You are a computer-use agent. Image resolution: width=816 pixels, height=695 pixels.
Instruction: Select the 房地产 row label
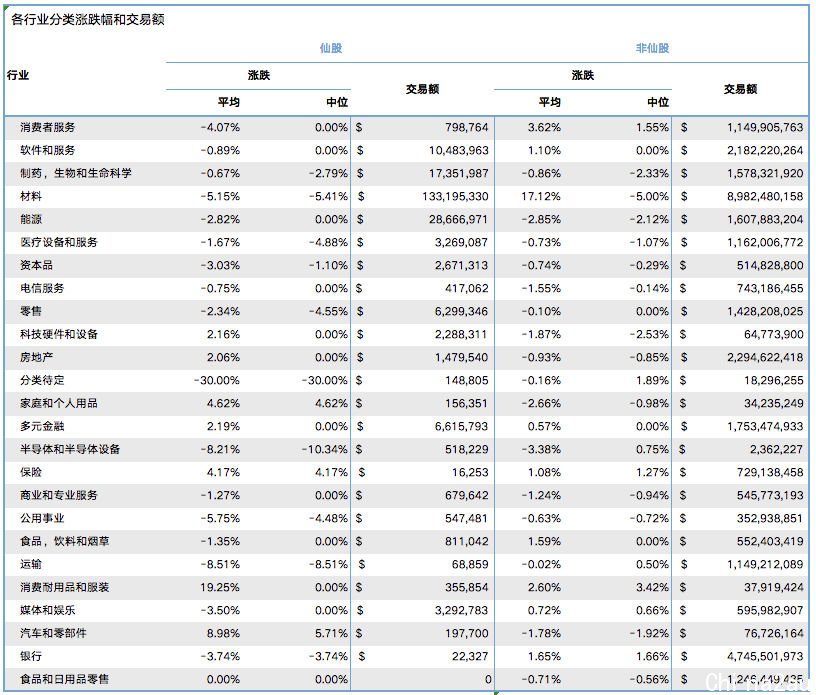[36, 357]
